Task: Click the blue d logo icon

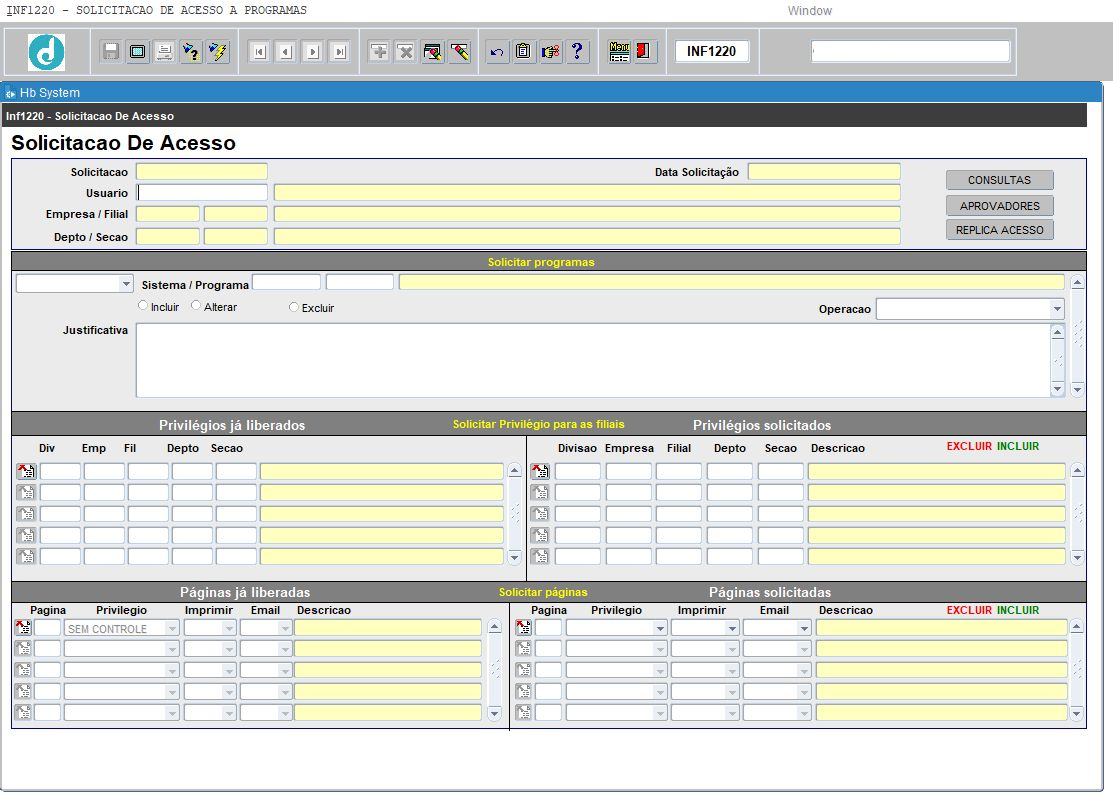Action: pos(46,52)
